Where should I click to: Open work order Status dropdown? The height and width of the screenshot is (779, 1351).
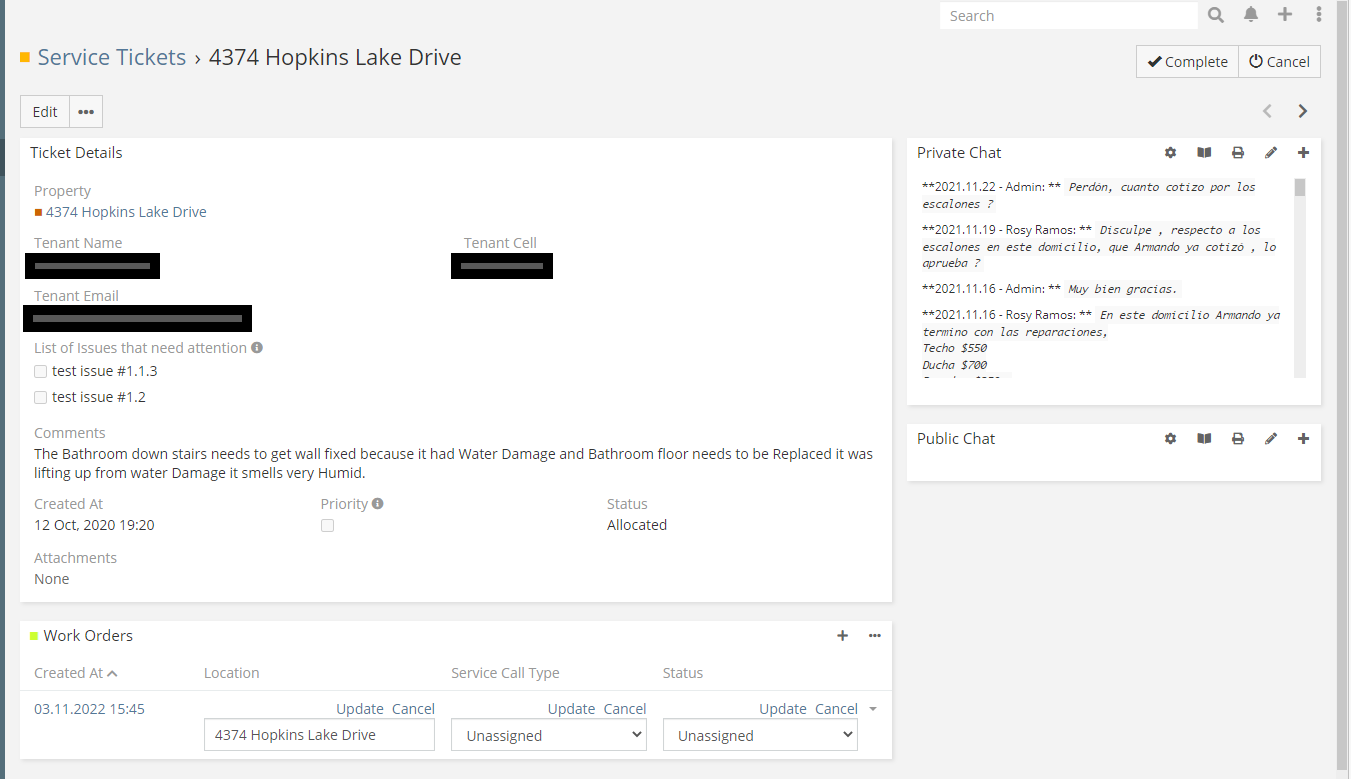(x=760, y=735)
